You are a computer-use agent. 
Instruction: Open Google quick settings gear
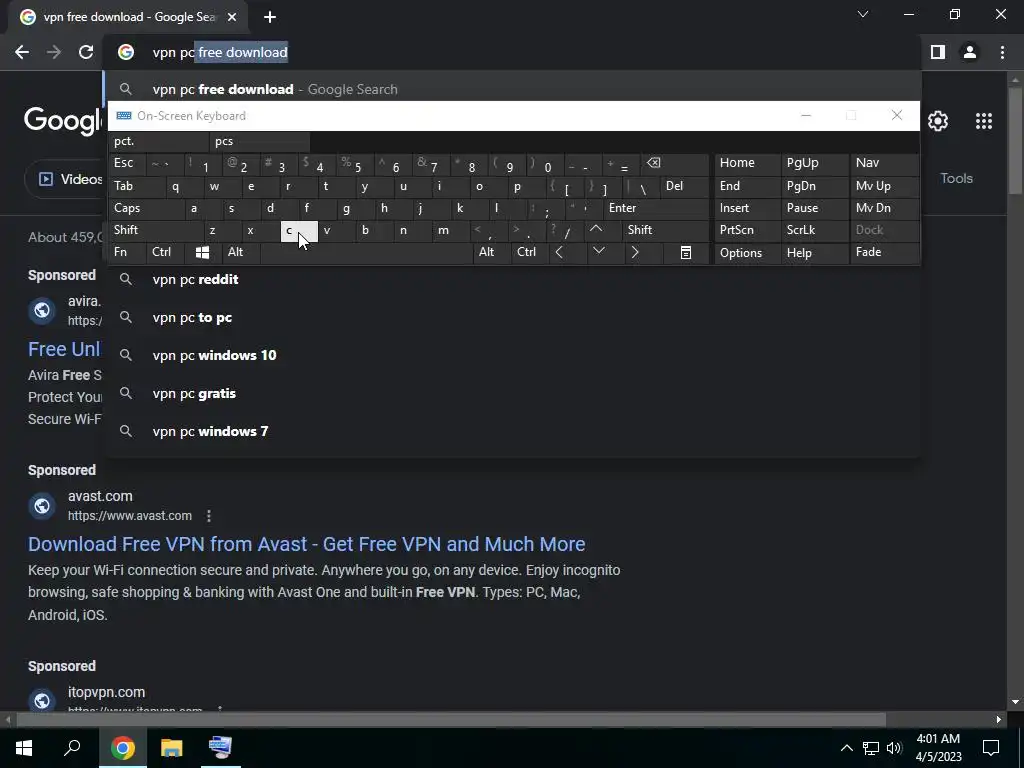[938, 121]
